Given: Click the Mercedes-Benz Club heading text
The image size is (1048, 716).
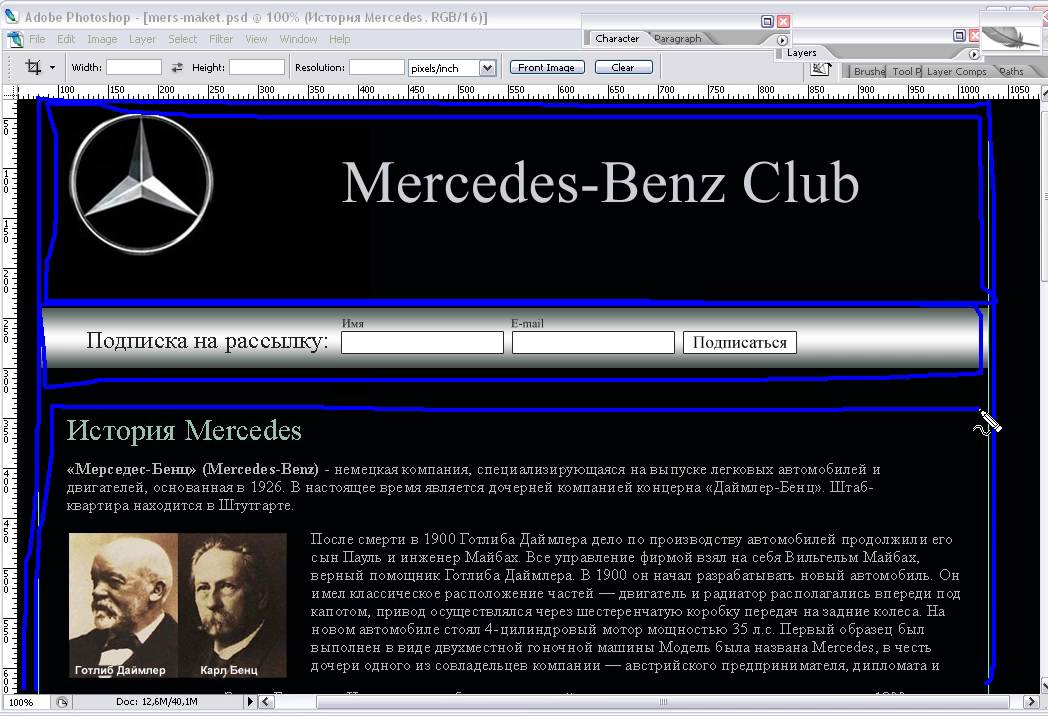Looking at the screenshot, I should click(600, 183).
